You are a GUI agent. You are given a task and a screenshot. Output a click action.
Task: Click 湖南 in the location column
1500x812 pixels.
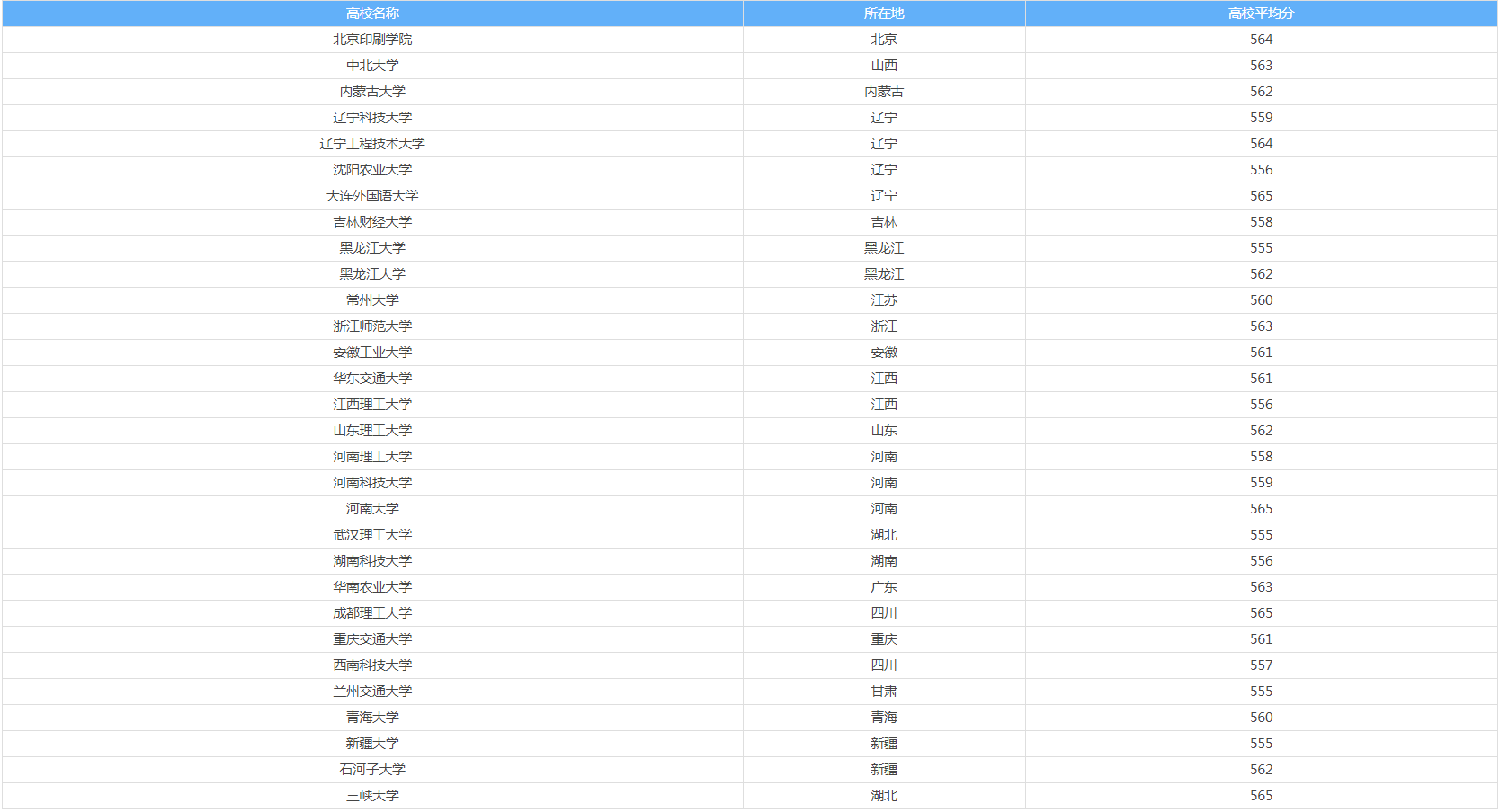coord(884,561)
